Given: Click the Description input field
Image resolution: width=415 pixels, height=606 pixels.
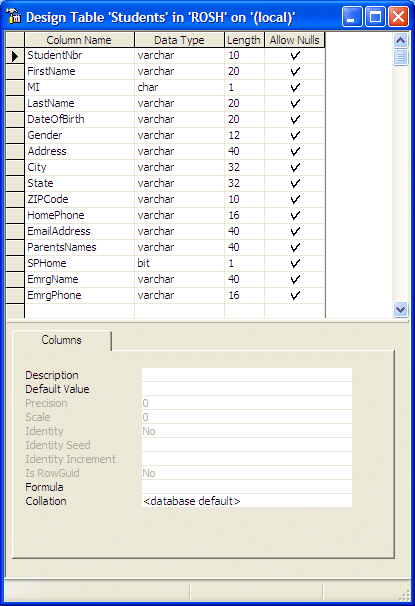Looking at the screenshot, I should pyautogui.click(x=247, y=375).
